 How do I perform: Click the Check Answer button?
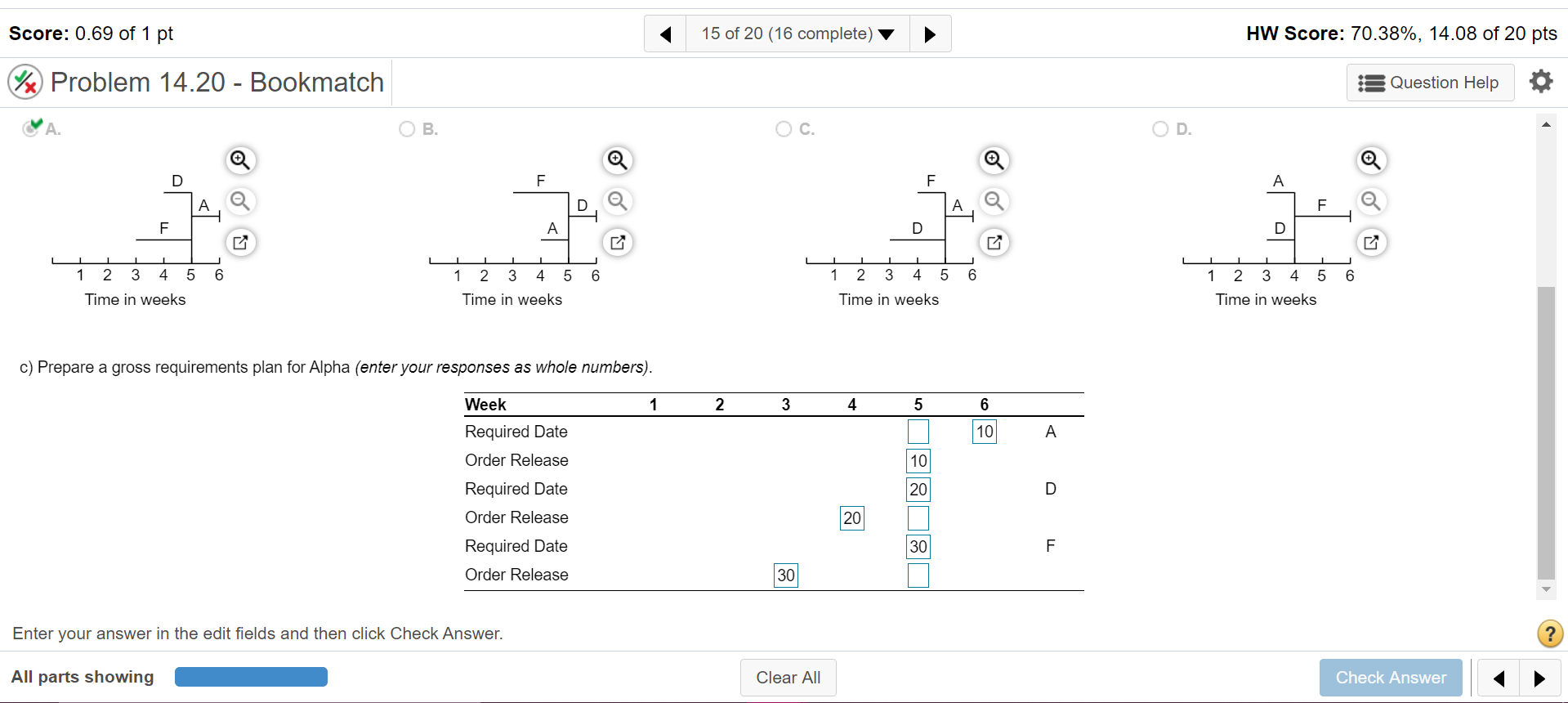click(1389, 677)
